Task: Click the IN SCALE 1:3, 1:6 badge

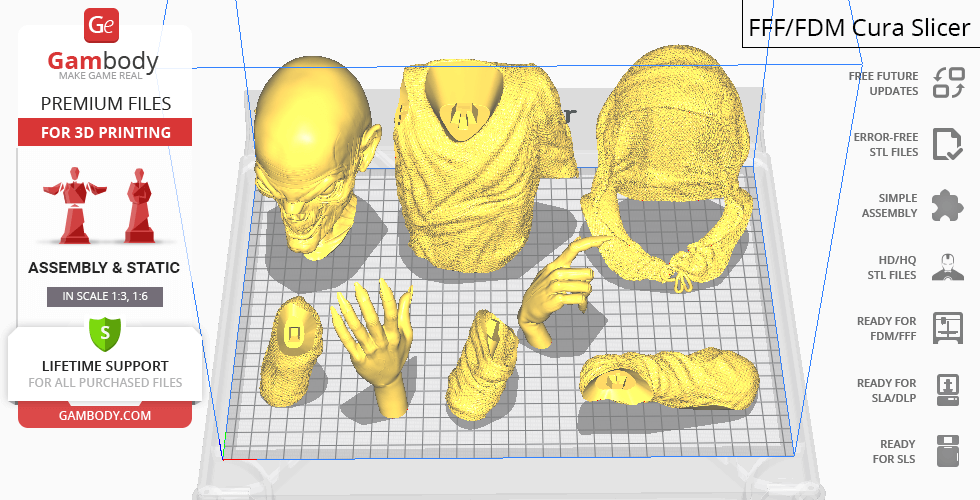Action: pyautogui.click(x=104, y=296)
